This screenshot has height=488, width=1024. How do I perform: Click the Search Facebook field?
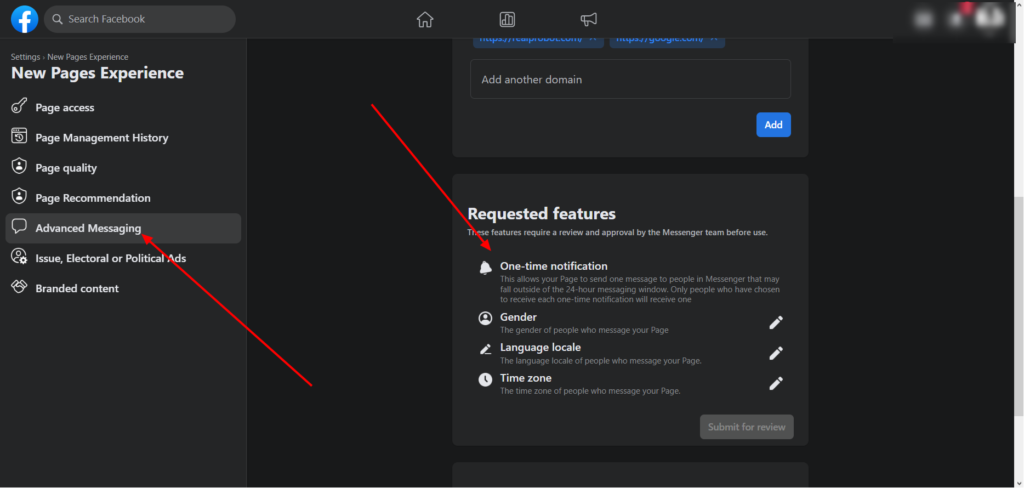point(140,19)
